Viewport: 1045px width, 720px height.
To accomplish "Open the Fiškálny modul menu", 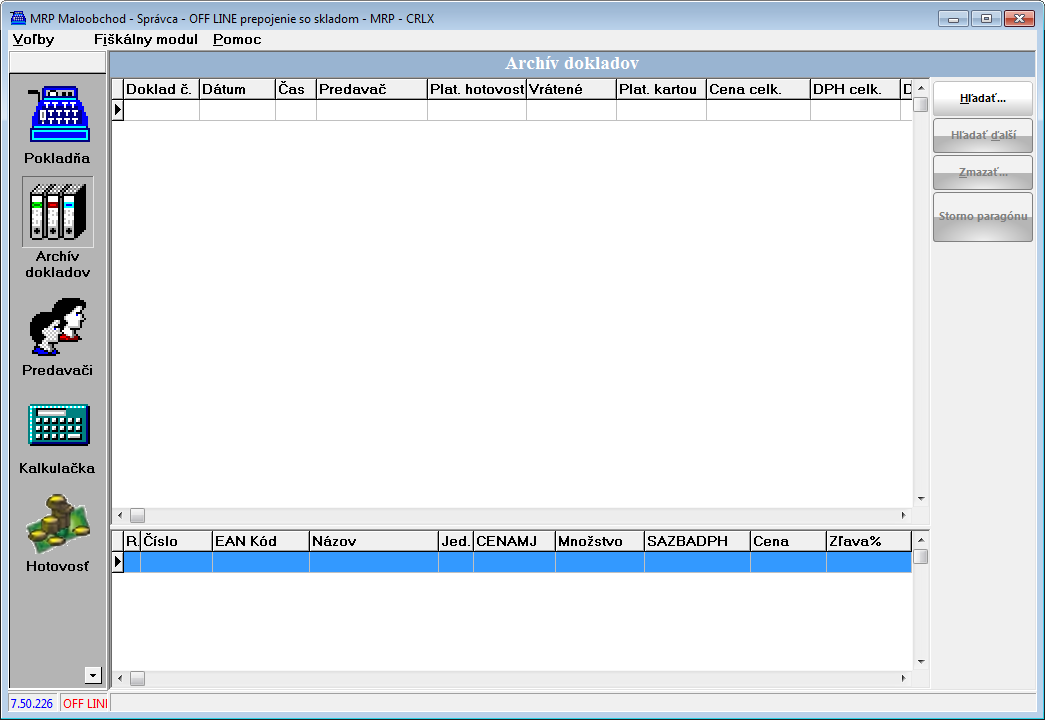I will coord(145,40).
